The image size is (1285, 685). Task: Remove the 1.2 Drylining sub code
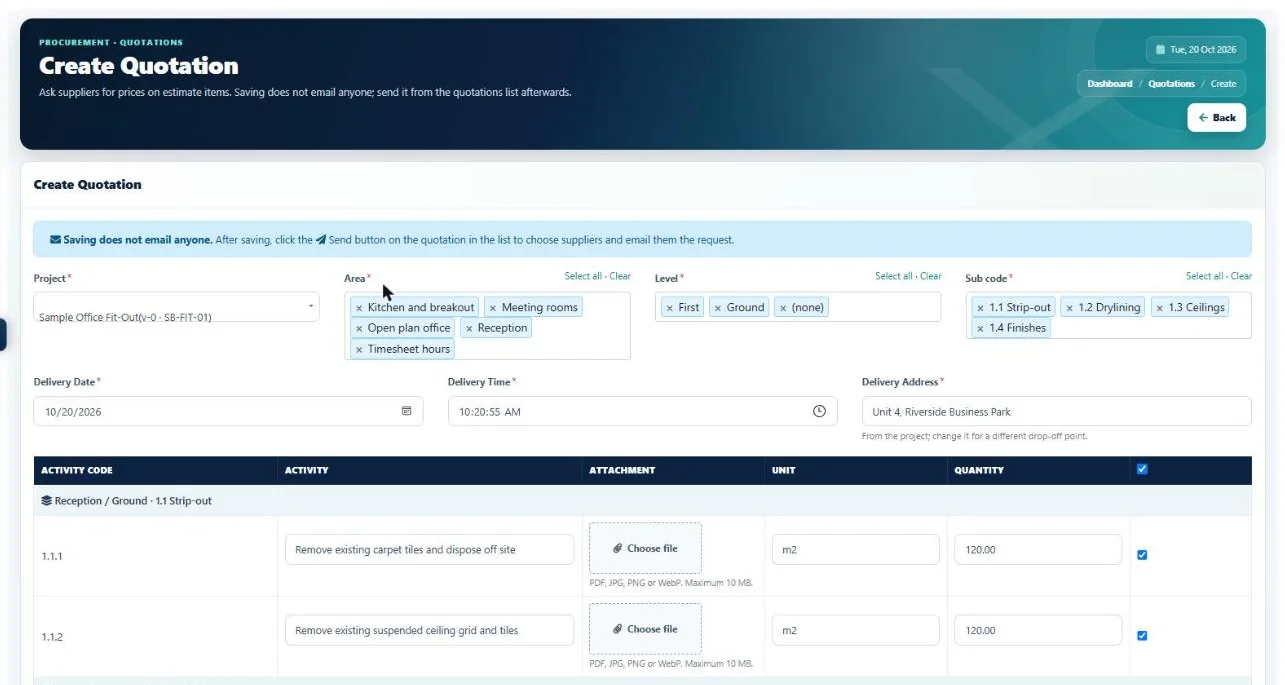(1070, 308)
